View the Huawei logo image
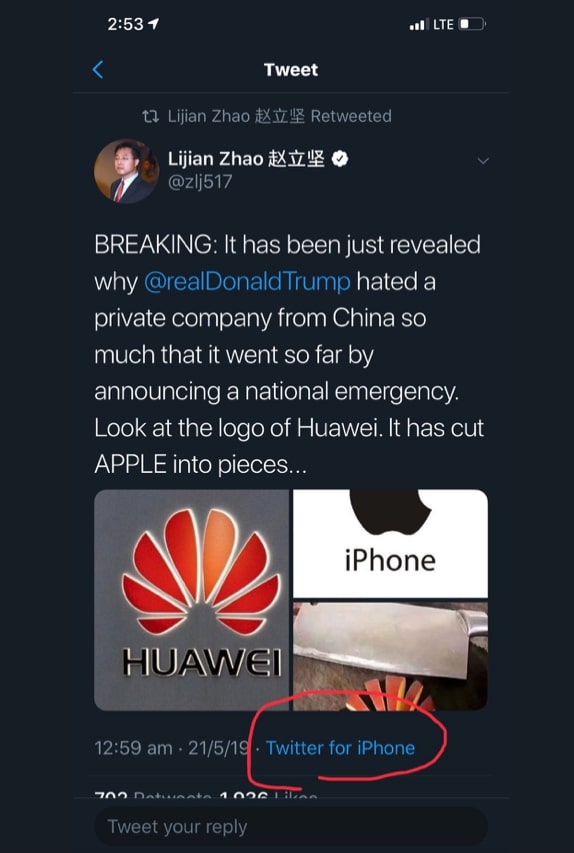This screenshot has height=853, width=574. pos(192,599)
